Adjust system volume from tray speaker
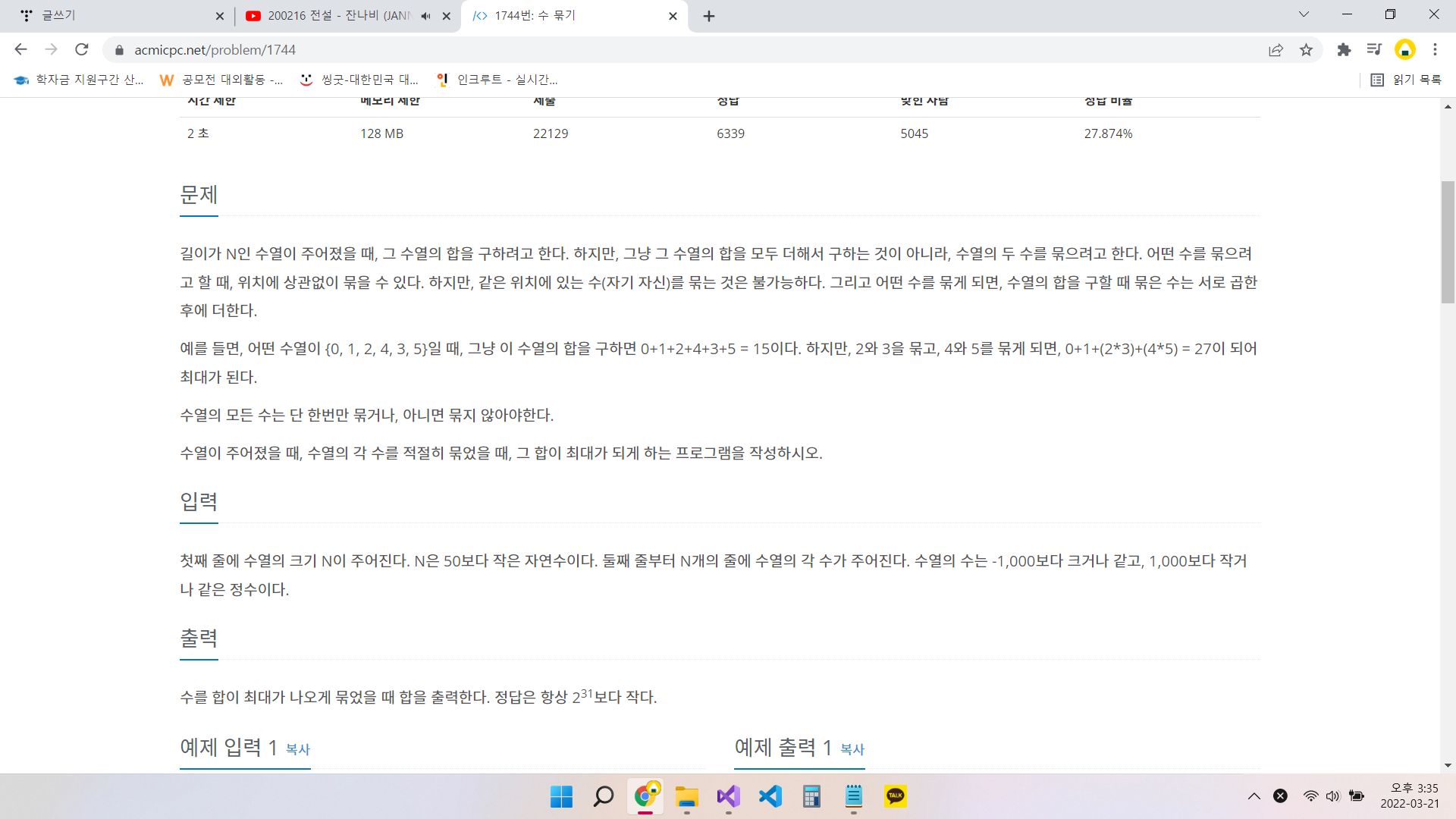The width and height of the screenshot is (1456, 819). tap(1332, 796)
